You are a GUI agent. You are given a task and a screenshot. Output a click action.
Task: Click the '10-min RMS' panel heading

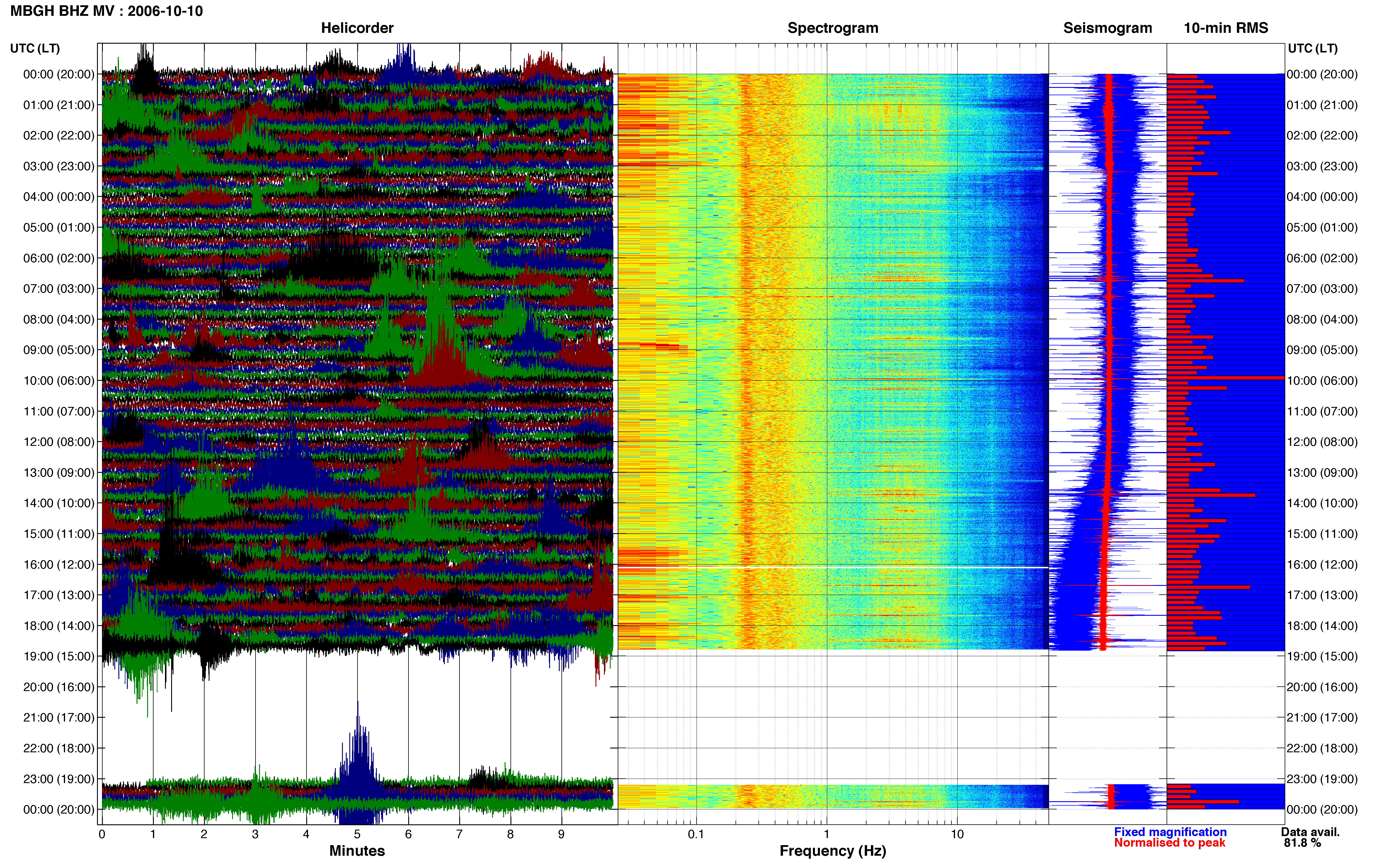1225,28
